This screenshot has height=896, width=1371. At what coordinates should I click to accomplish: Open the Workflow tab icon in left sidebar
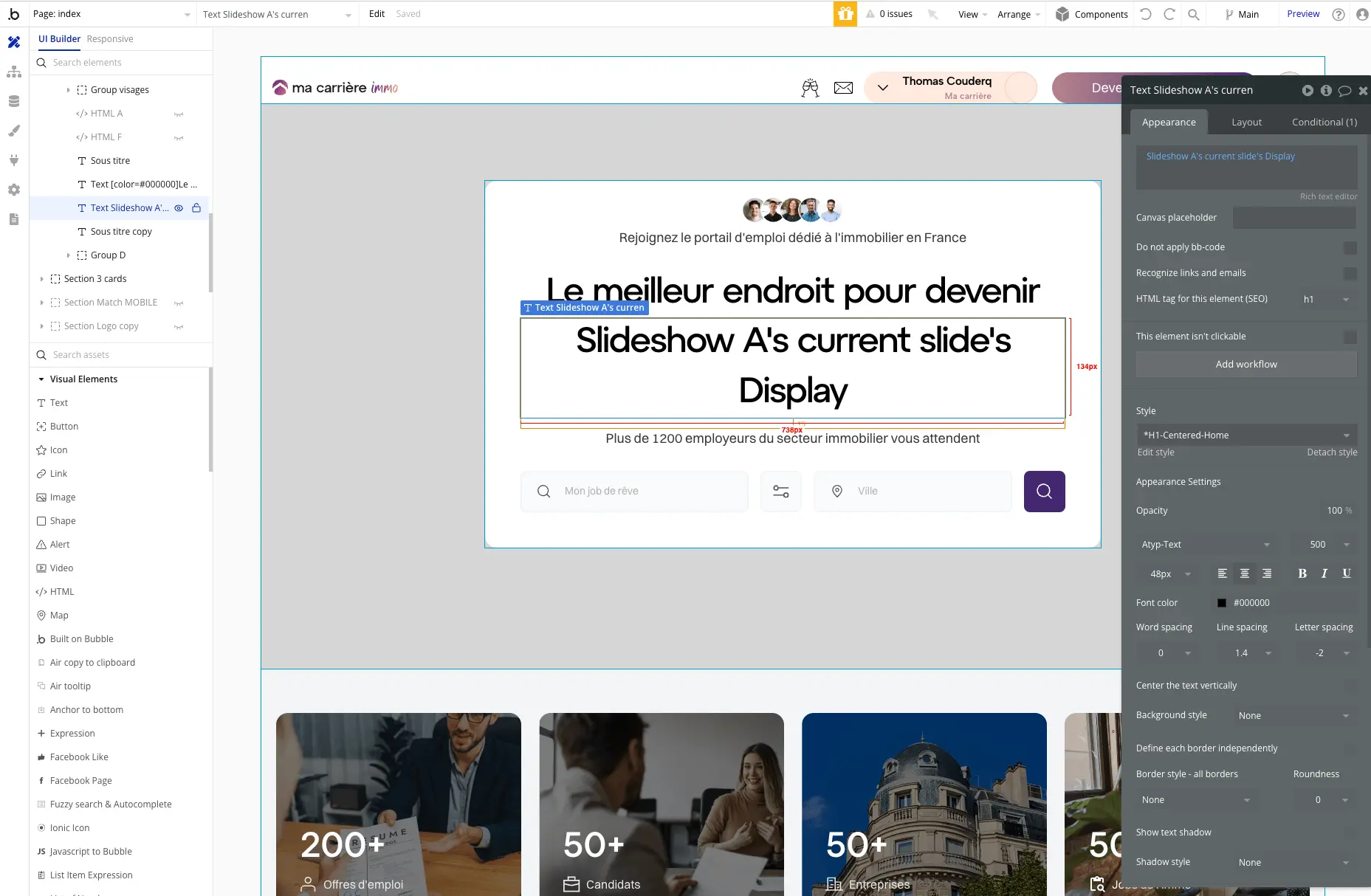[14, 72]
